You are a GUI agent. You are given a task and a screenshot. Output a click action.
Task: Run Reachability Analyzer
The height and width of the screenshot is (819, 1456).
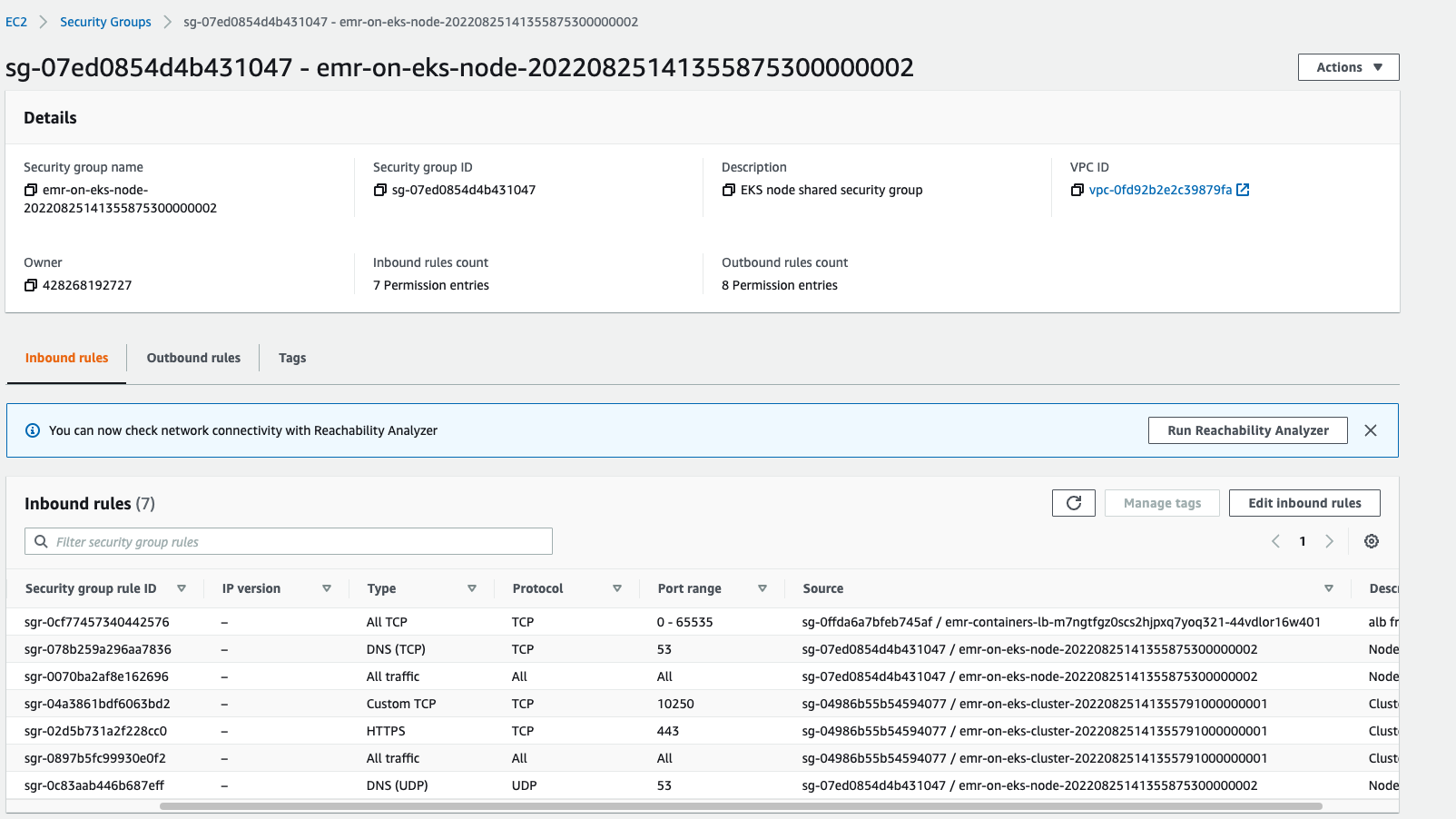pyautogui.click(x=1247, y=429)
